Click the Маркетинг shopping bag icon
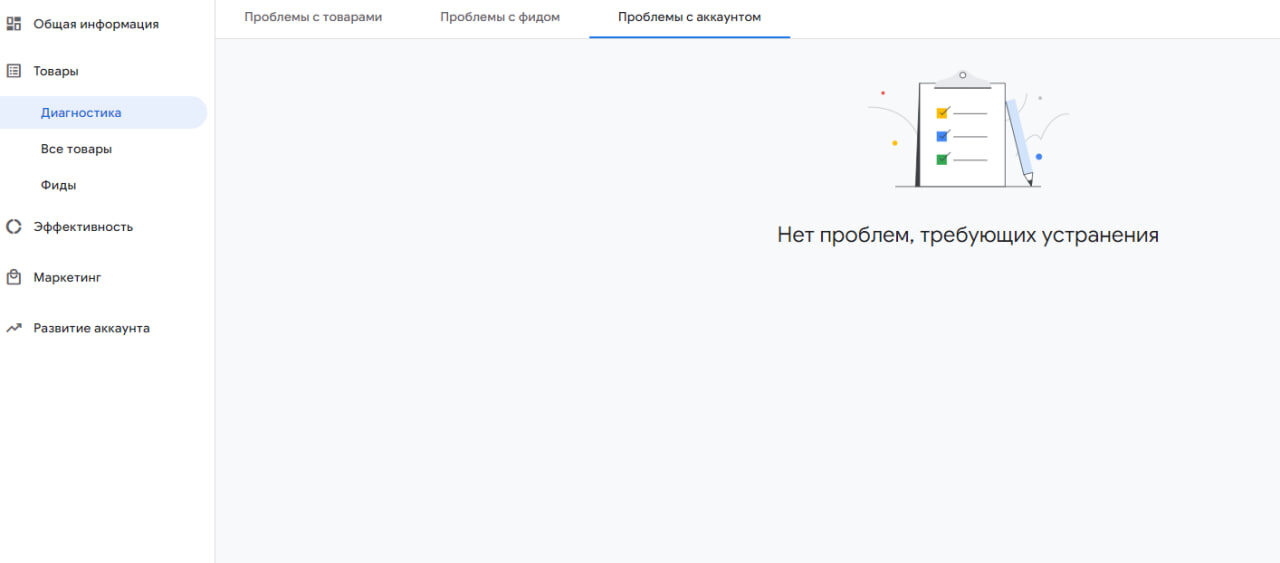1280x563 pixels. coord(14,277)
